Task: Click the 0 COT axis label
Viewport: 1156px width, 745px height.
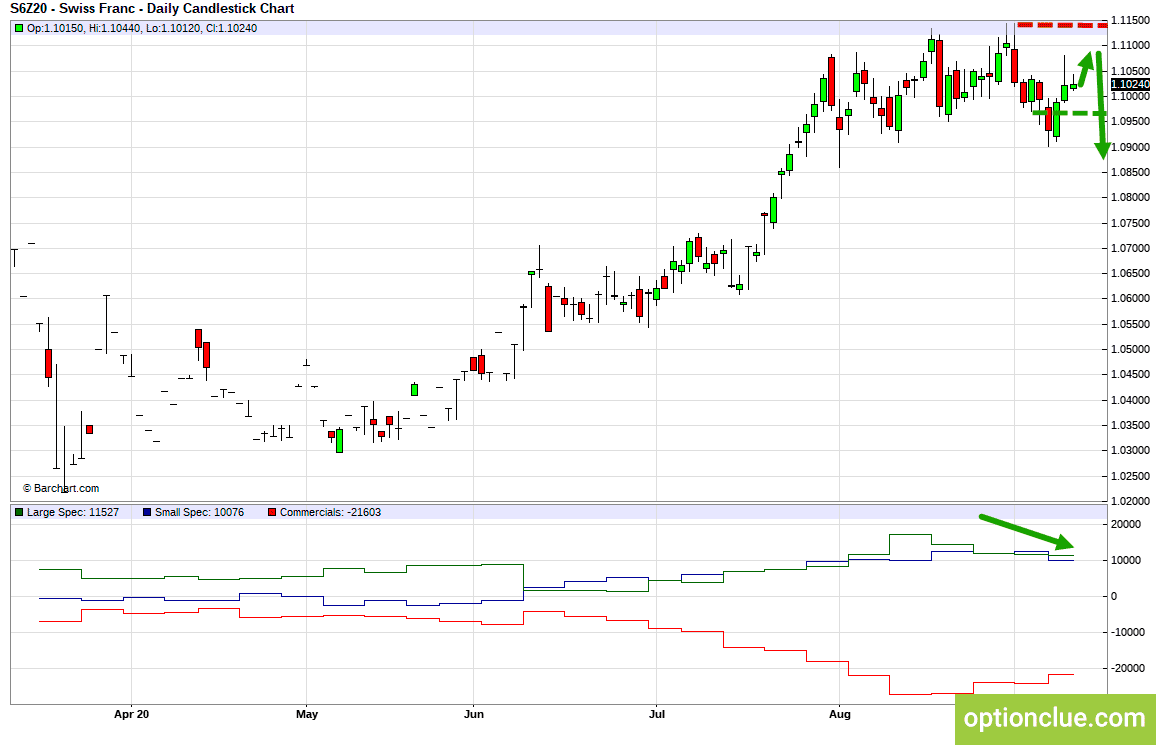Action: 1114,596
